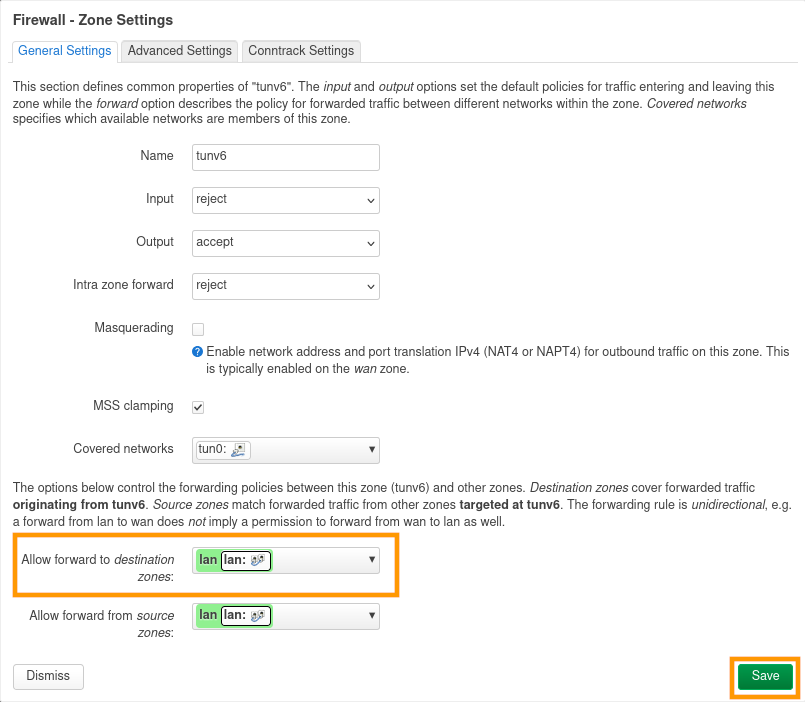Click the tun0 network interface icon
This screenshot has height=702, width=805.
click(x=238, y=450)
